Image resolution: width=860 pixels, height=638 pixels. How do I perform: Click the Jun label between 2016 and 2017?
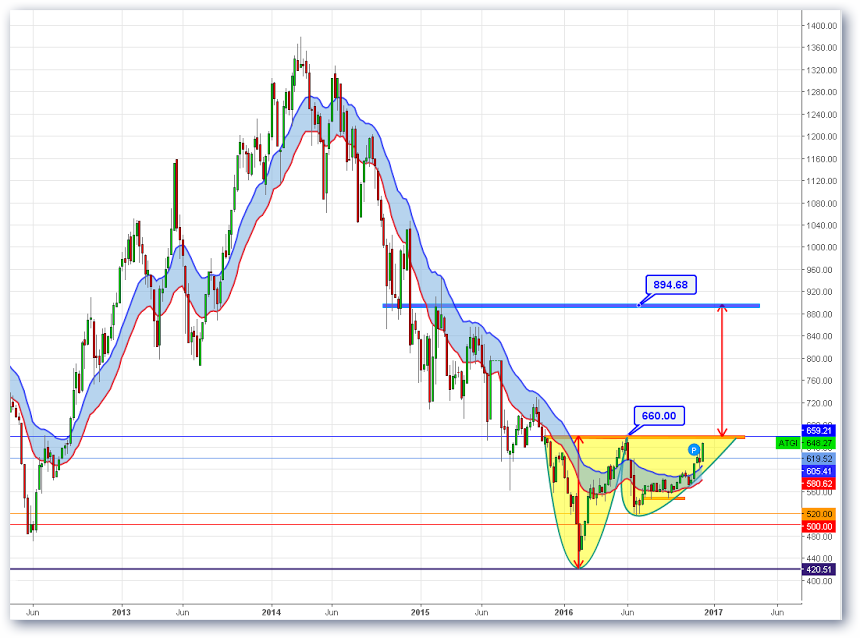click(x=627, y=612)
